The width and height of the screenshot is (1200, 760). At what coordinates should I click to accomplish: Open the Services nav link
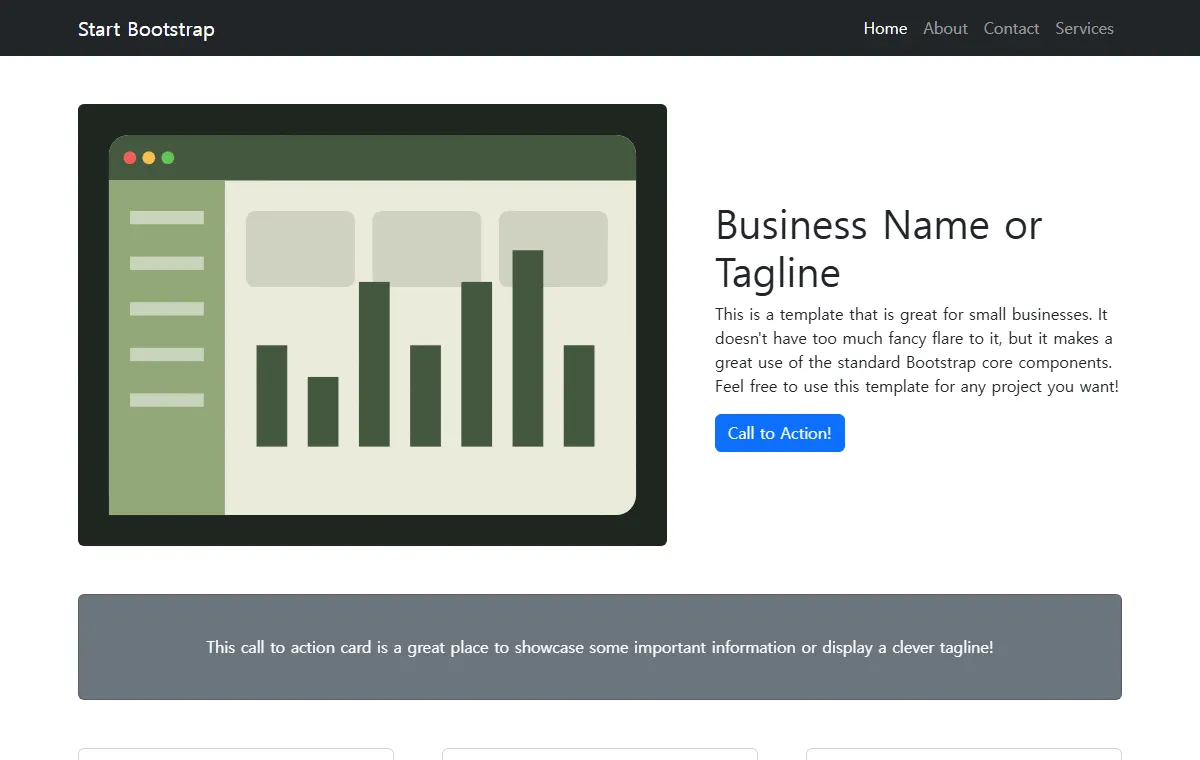tap(1084, 28)
